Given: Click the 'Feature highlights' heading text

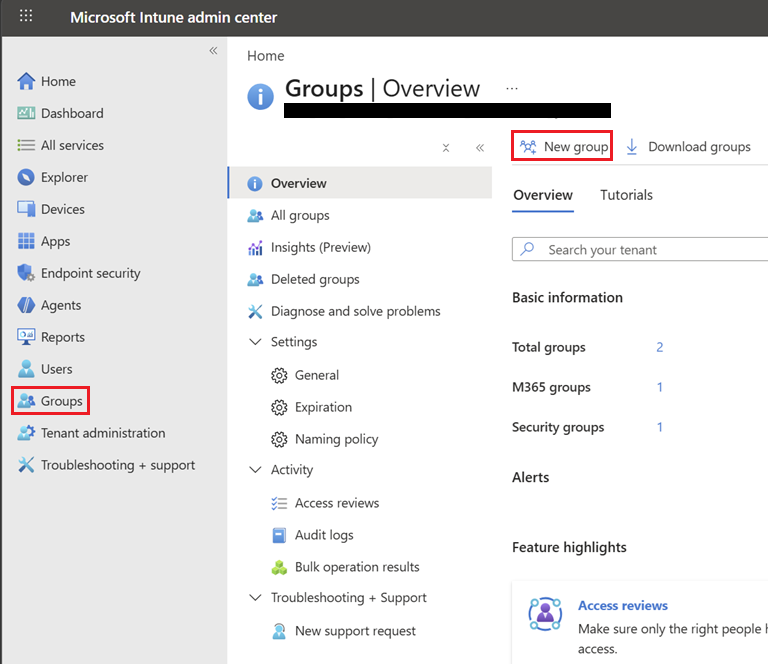Looking at the screenshot, I should (569, 547).
